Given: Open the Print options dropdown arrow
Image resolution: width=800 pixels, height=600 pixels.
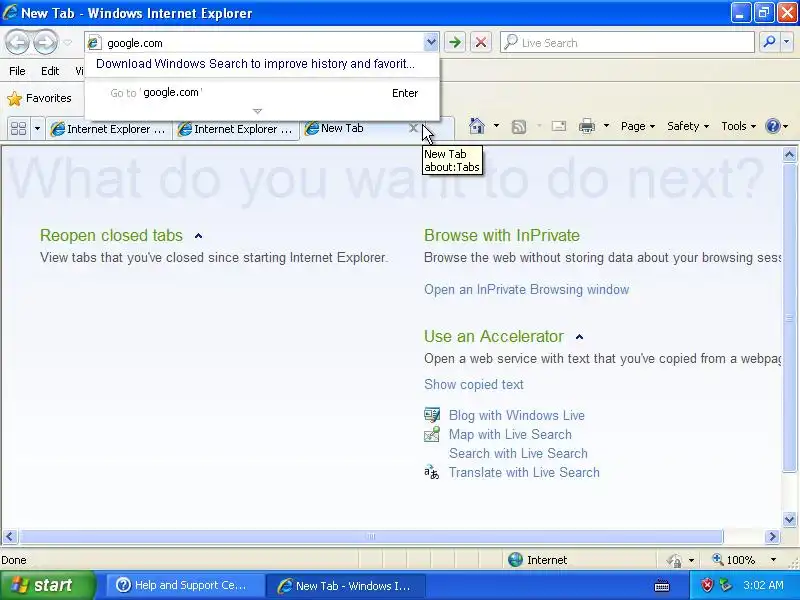Looking at the screenshot, I should 606,126.
